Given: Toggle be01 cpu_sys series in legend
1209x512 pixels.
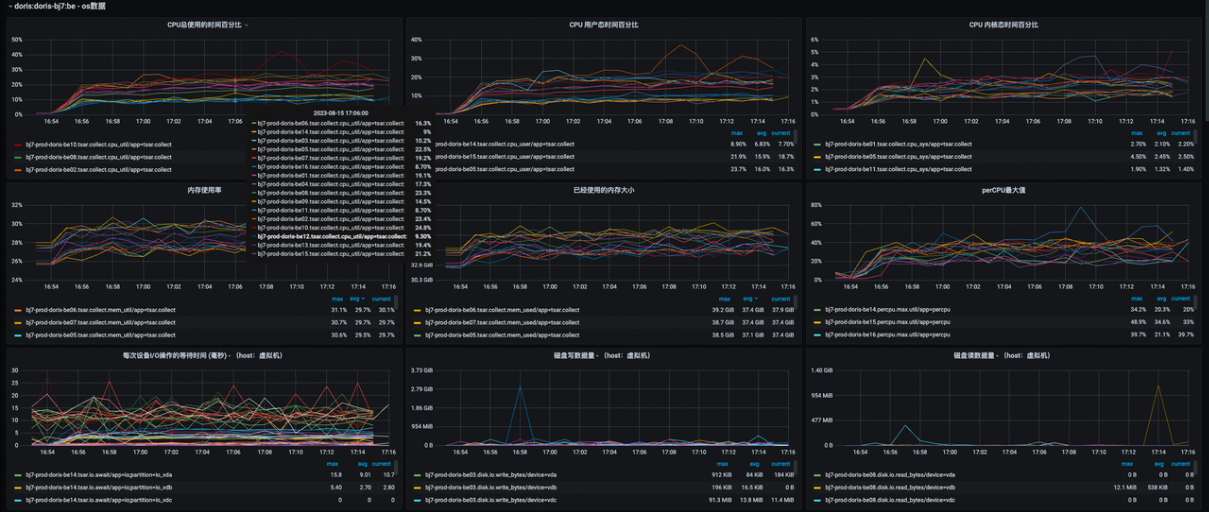Looking at the screenshot, I should [x=898, y=144].
